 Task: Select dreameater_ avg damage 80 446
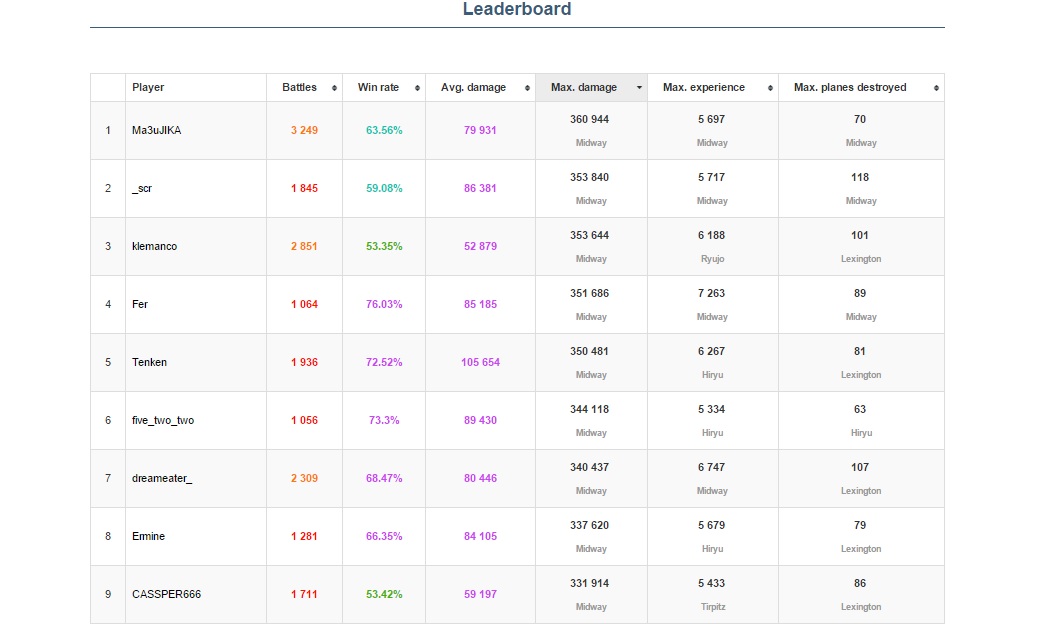point(480,478)
